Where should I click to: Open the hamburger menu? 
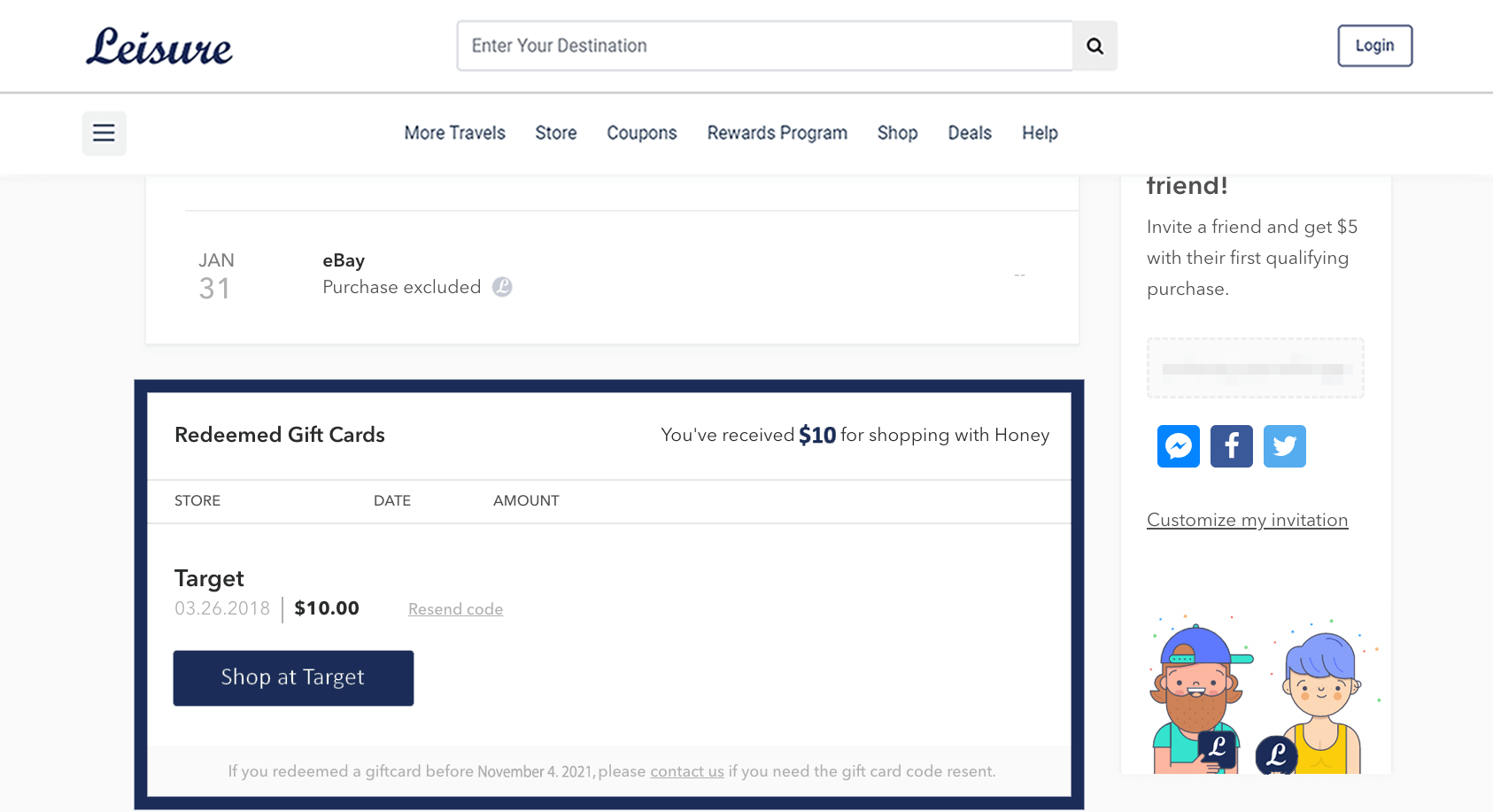[104, 133]
